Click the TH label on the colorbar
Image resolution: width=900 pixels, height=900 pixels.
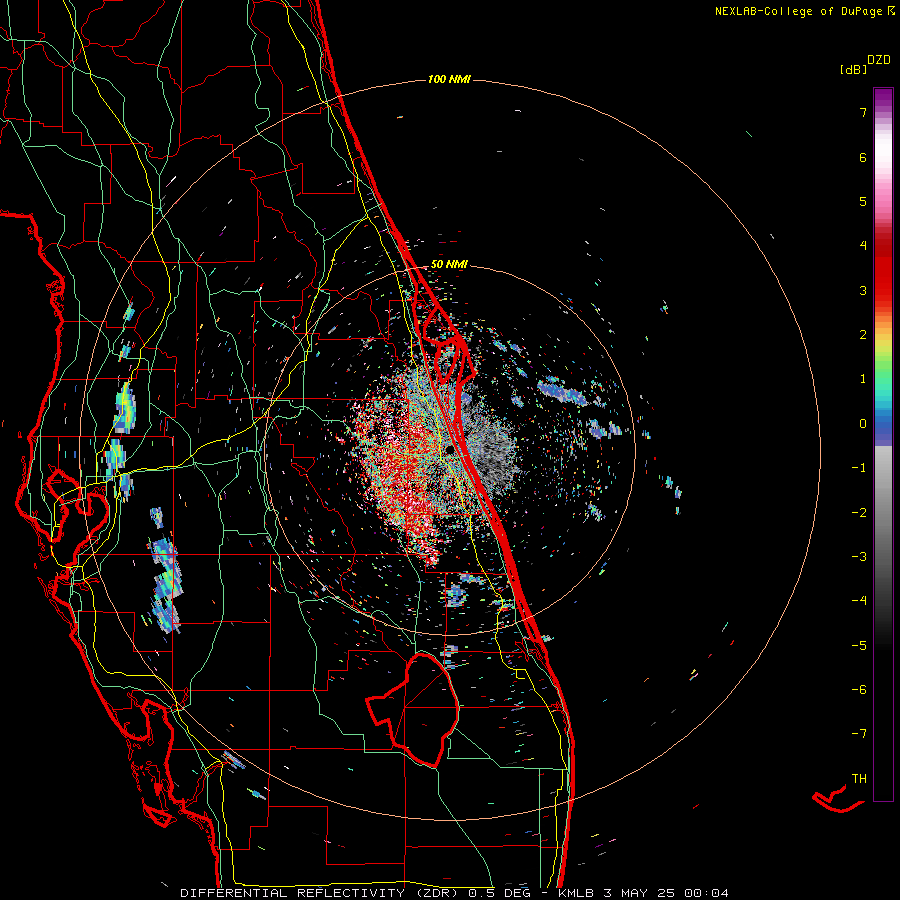[859, 778]
